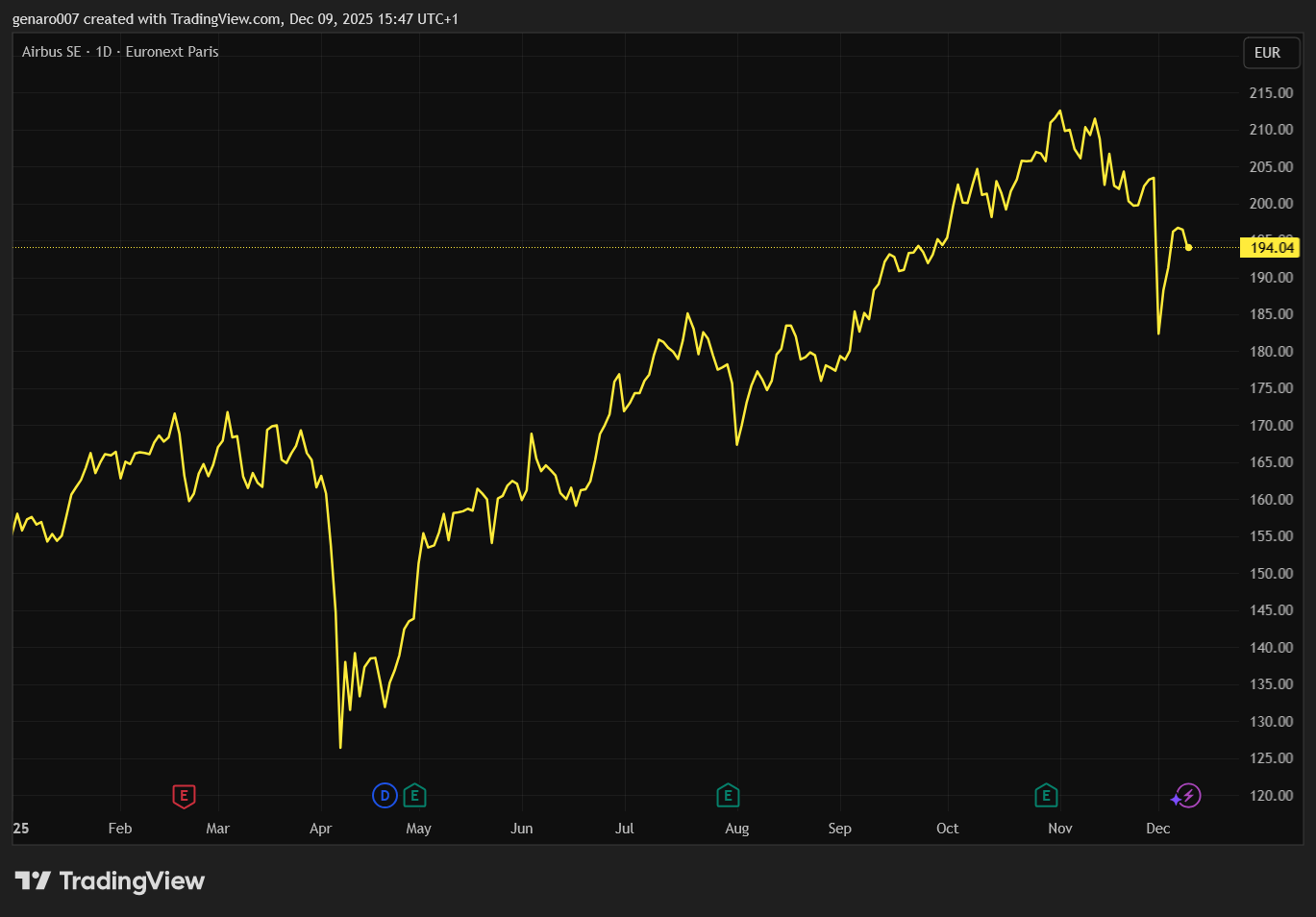Click the red earnings E icon before Mar

(184, 796)
